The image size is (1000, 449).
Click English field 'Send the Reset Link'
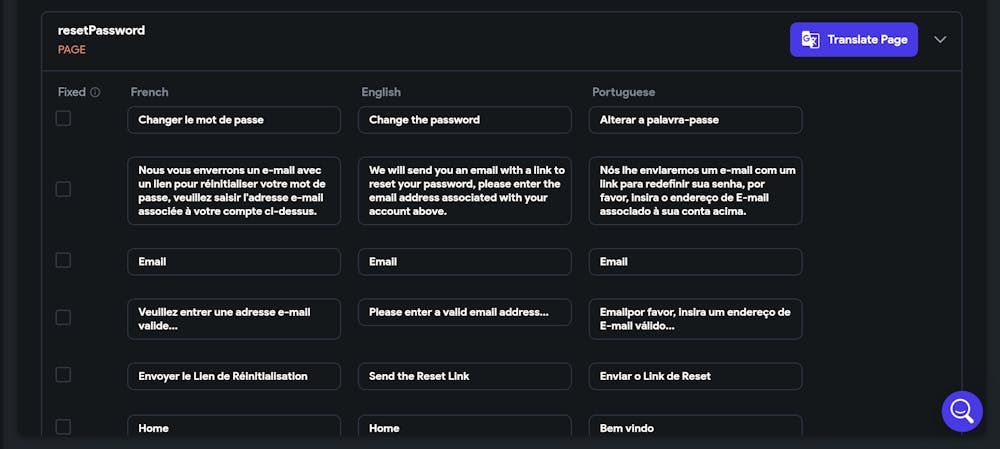[465, 376]
